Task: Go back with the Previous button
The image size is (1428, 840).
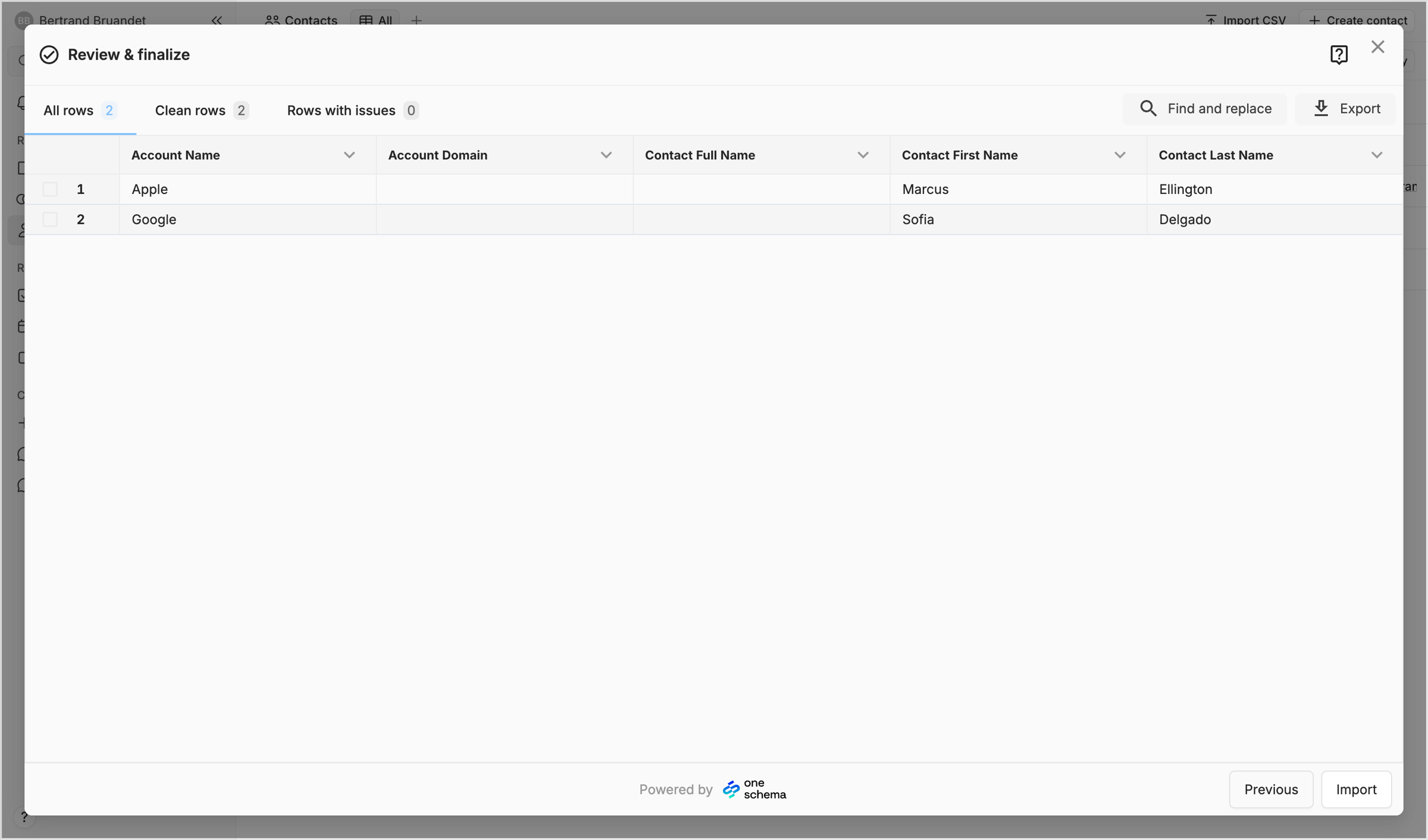Action: (1271, 789)
